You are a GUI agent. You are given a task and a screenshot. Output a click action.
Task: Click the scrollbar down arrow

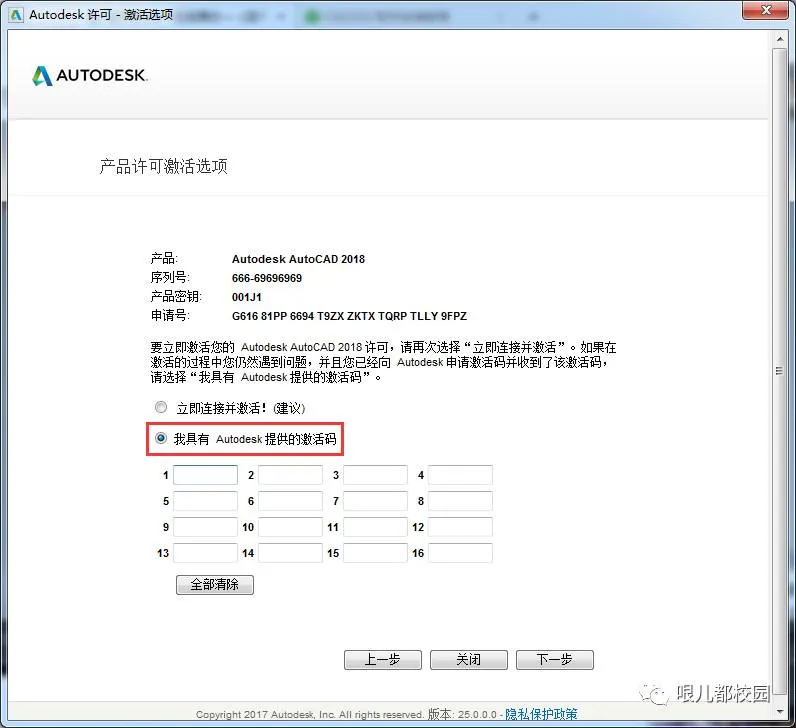(780, 712)
